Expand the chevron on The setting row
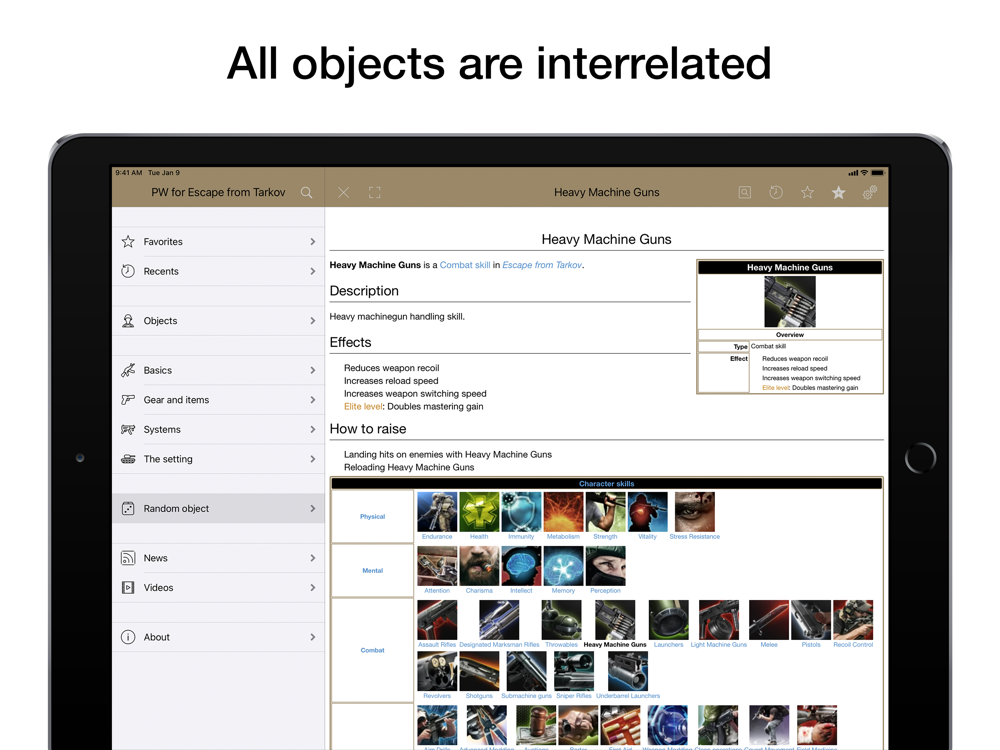The width and height of the screenshot is (1000, 750). click(312, 459)
